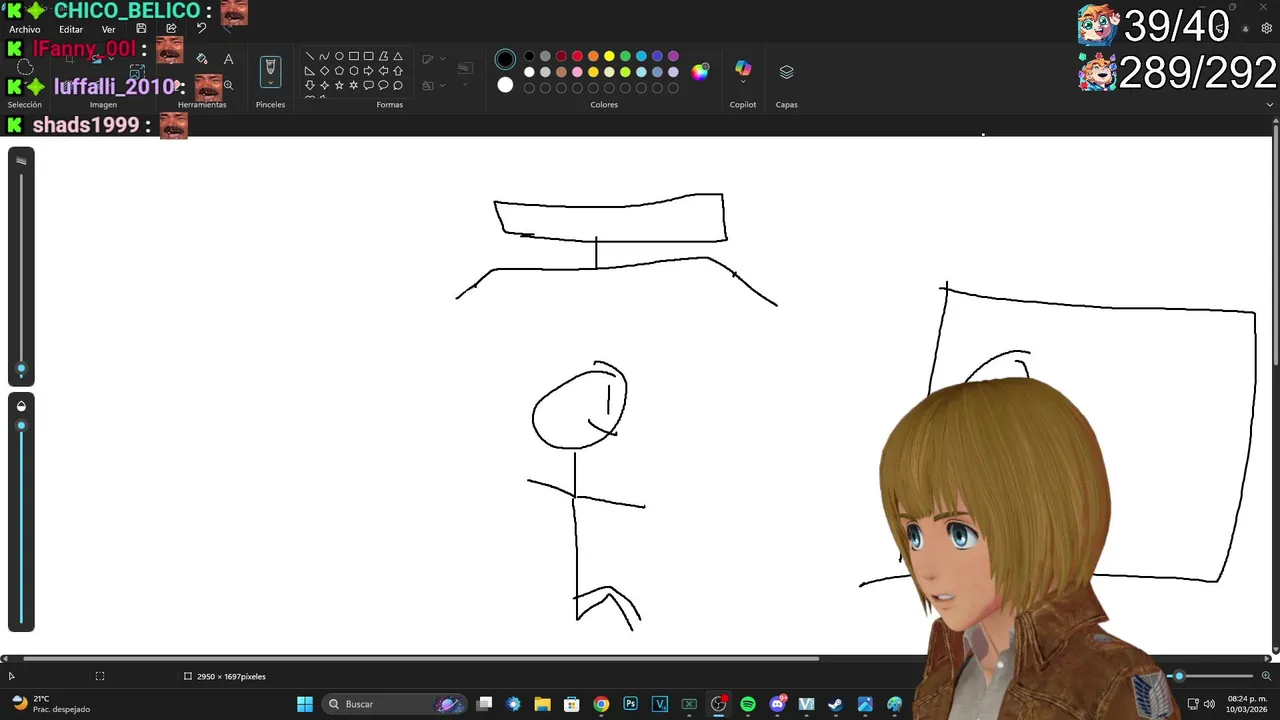Screen dimensions: 1280x720
Task: Select the Fill bucket tool
Action: click(x=202, y=59)
